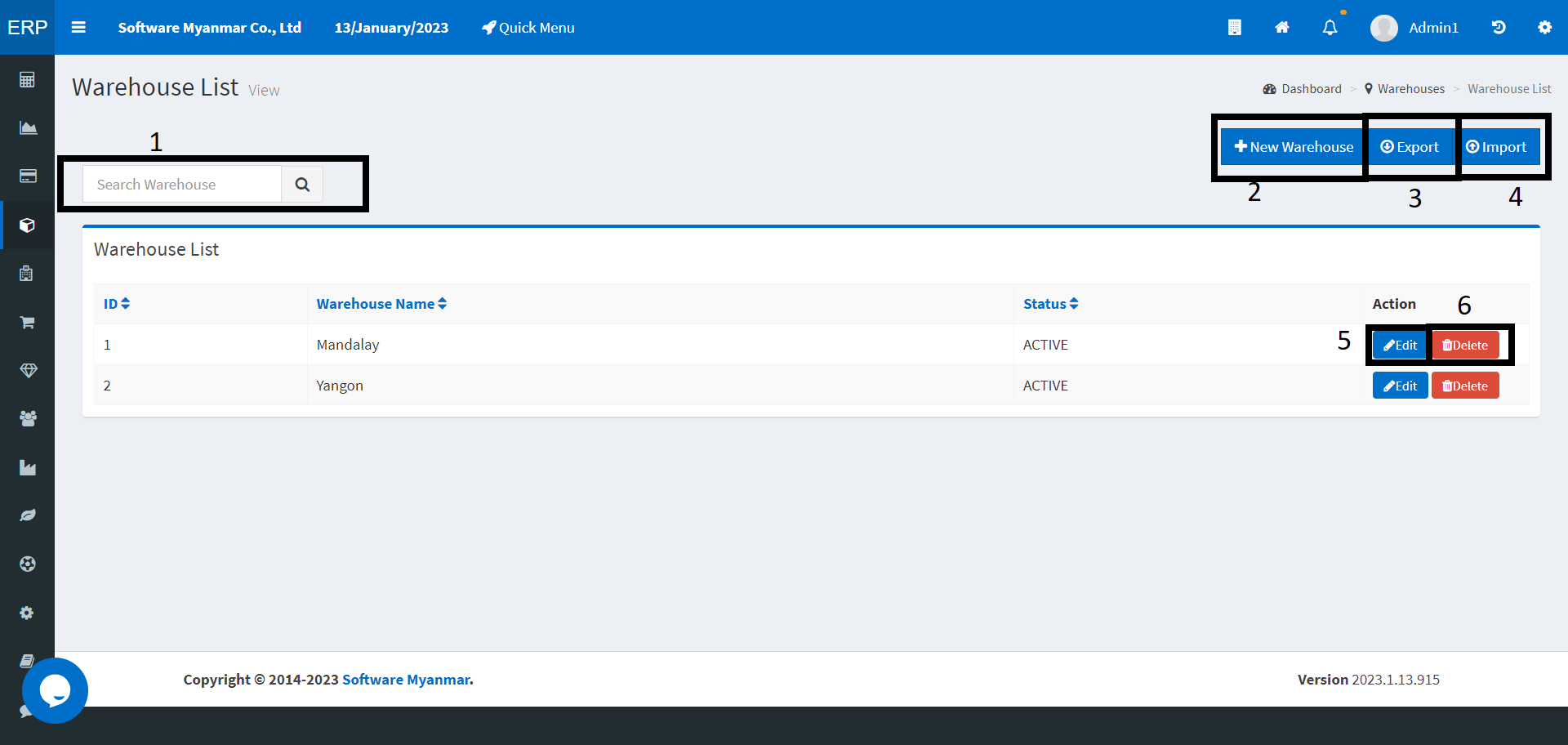Open the diamond sidebar icon
Screen dimensions: 1568x745
point(28,370)
